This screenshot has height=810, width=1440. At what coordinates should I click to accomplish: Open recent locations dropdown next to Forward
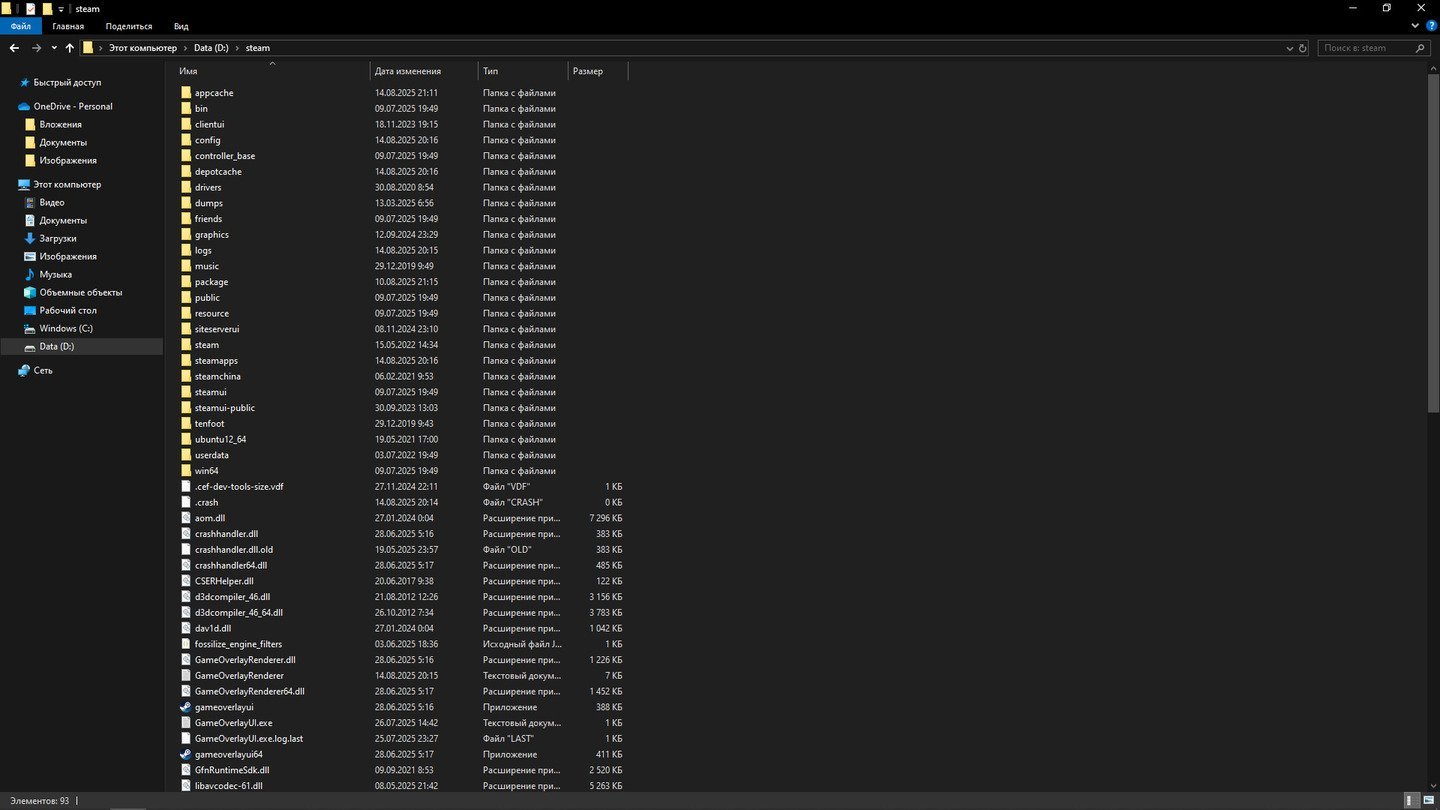[54, 48]
